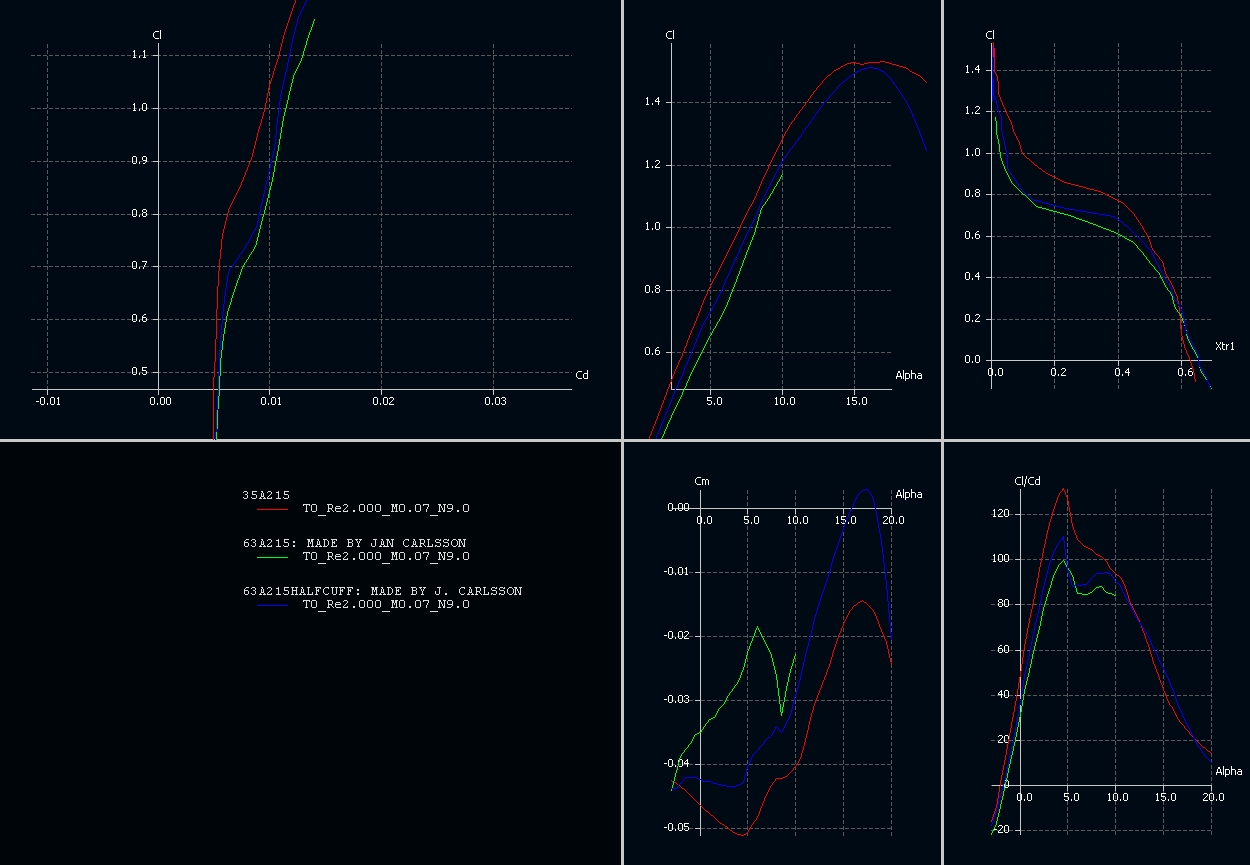This screenshot has height=865, width=1250.
Task: Click the green curve peak in the Cm graph
Action: point(757,627)
